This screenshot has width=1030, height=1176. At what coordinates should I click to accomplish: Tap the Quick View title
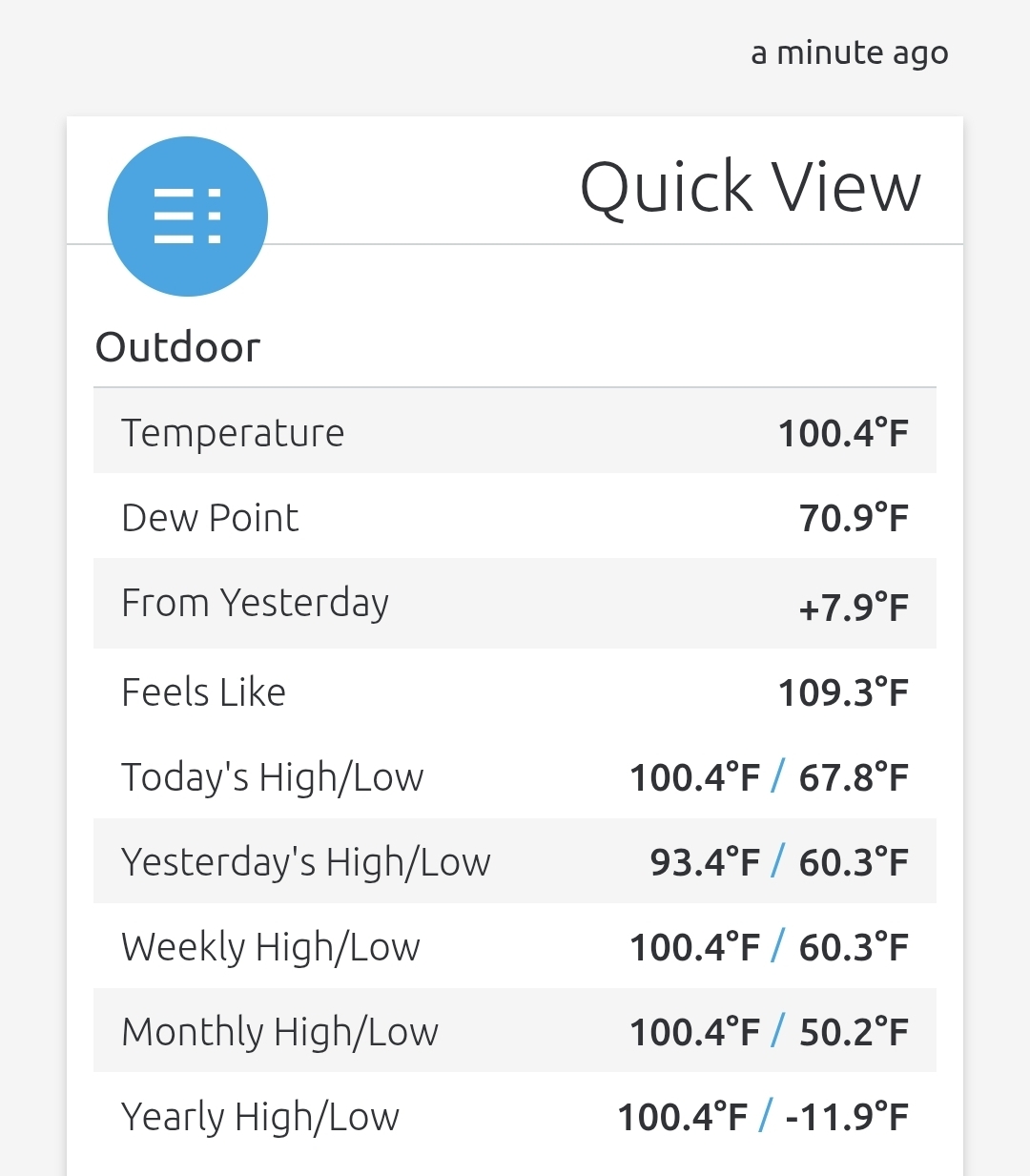click(x=751, y=187)
